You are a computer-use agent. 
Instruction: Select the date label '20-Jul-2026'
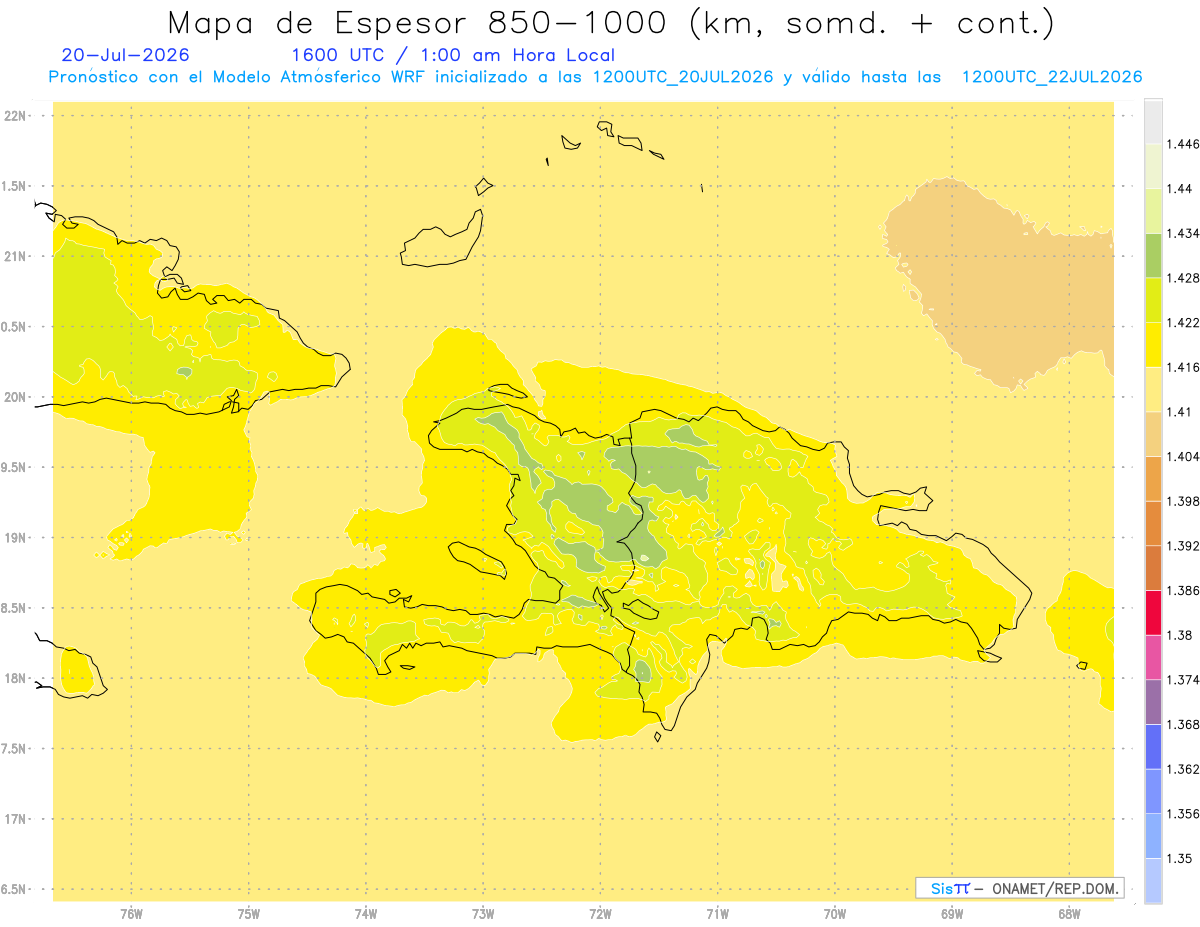pyautogui.click(x=125, y=55)
